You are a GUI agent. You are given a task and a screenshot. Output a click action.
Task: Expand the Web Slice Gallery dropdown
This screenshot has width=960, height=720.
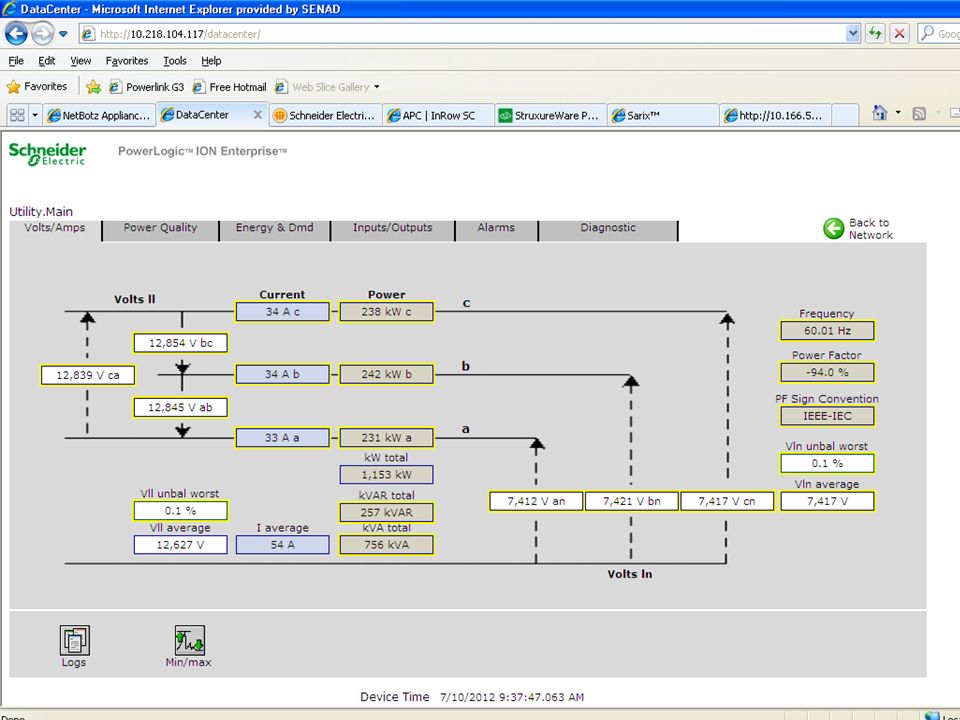click(377, 87)
